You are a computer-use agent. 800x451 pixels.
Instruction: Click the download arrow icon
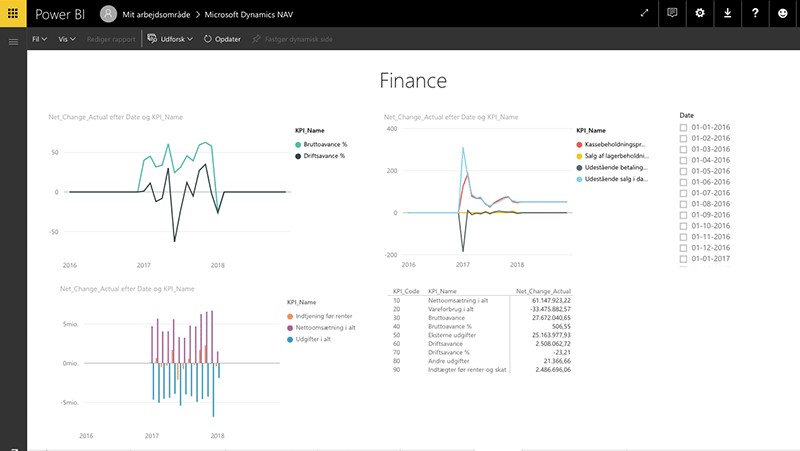[x=727, y=14]
